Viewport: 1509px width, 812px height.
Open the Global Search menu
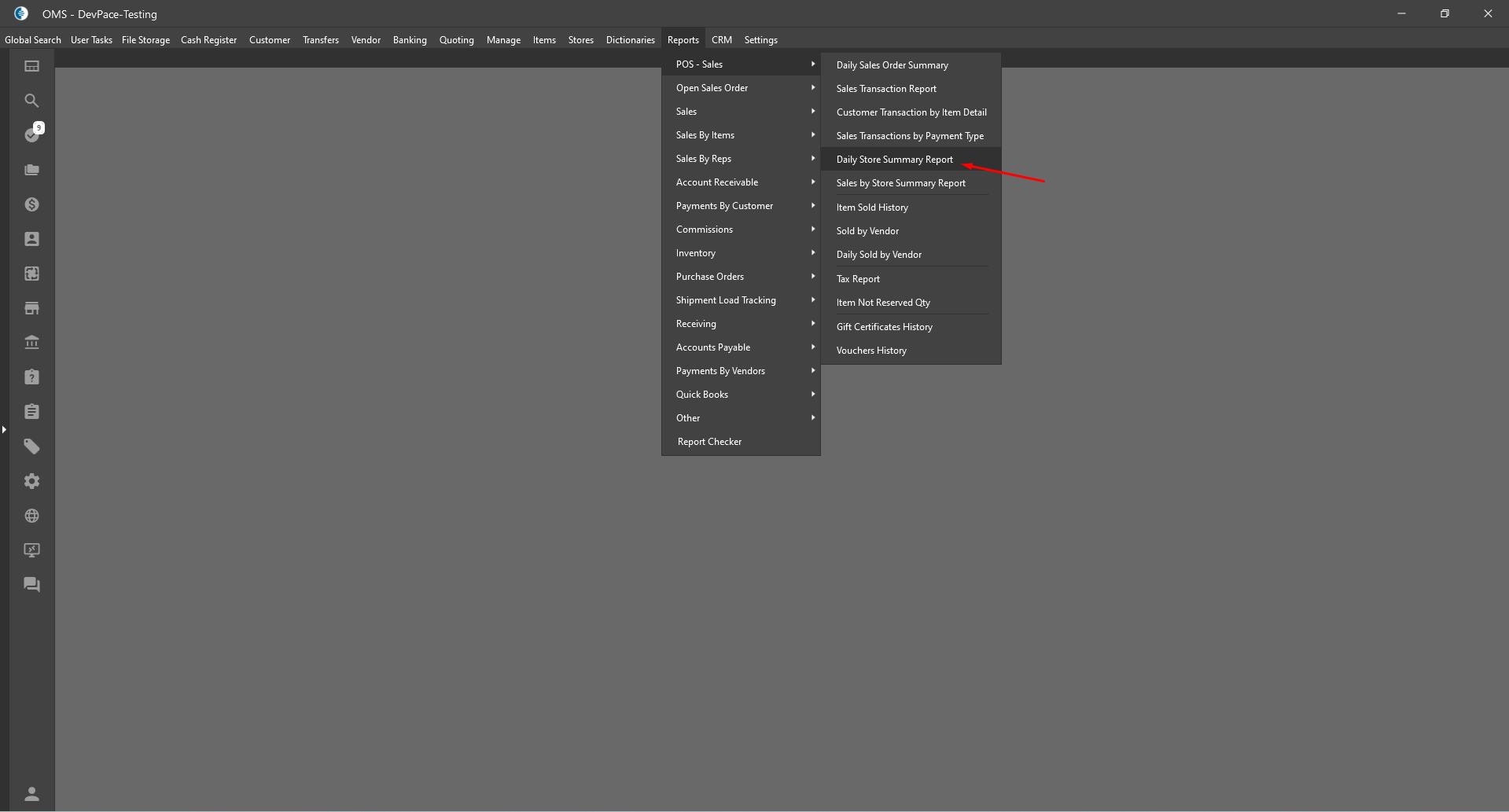33,40
